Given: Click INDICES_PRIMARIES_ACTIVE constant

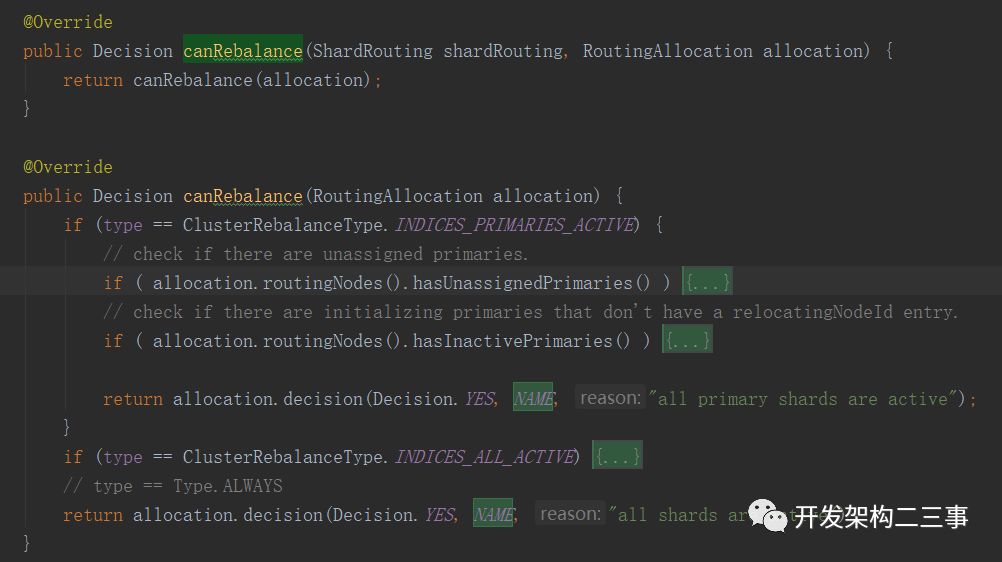Looking at the screenshot, I should coord(515,224).
